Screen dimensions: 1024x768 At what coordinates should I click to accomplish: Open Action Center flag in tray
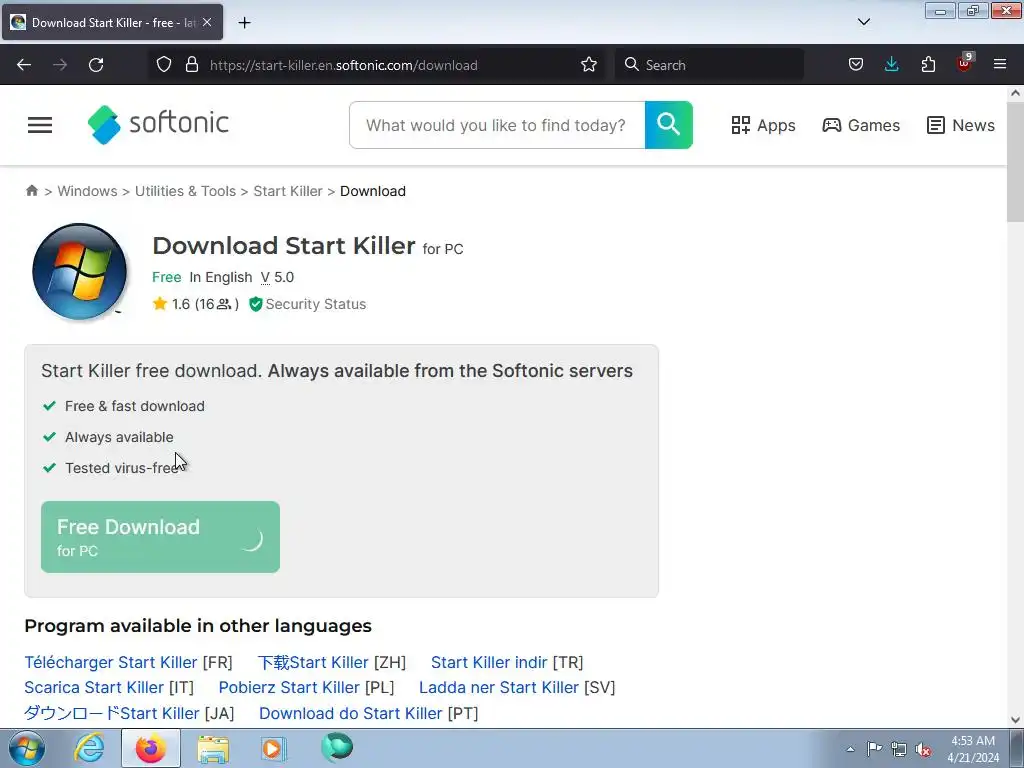[874, 748]
